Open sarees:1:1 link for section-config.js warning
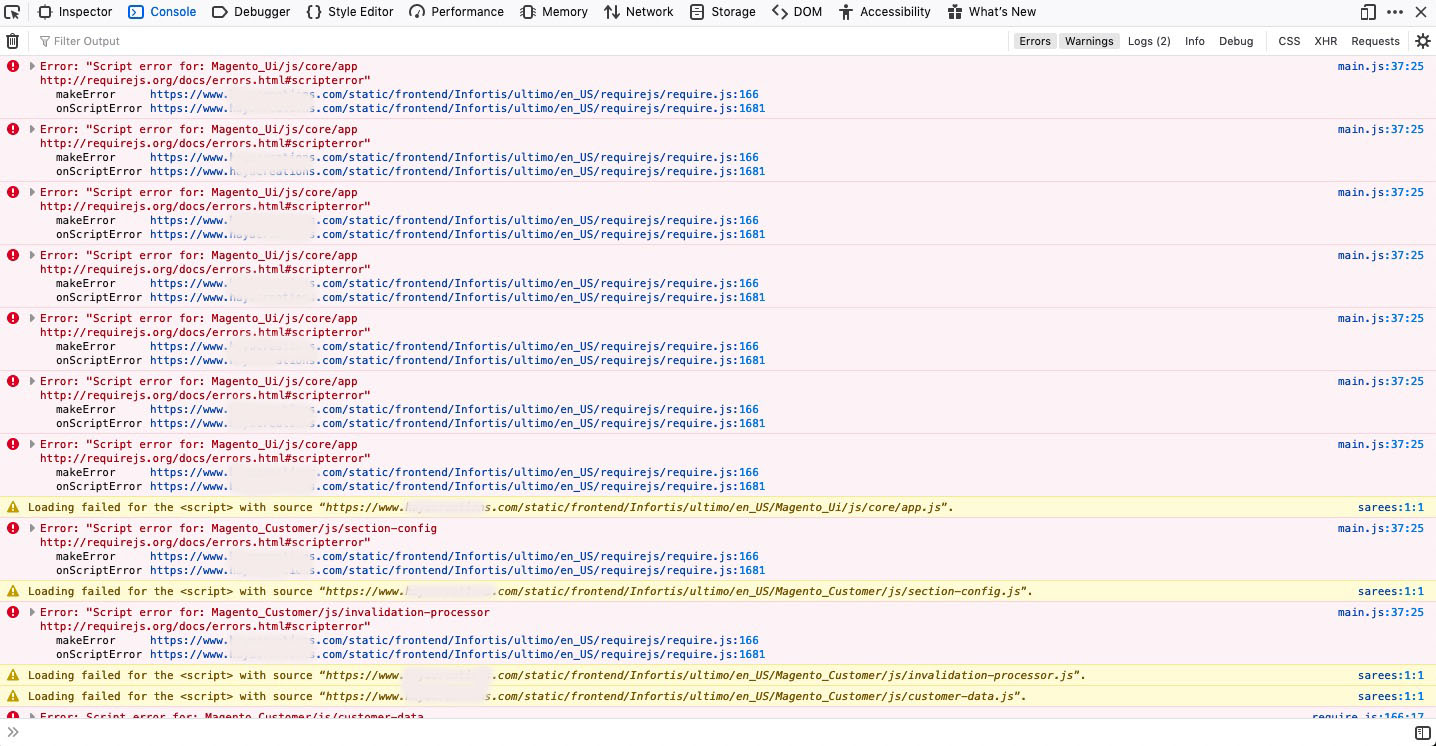This screenshot has height=746, width=1436. point(1391,591)
